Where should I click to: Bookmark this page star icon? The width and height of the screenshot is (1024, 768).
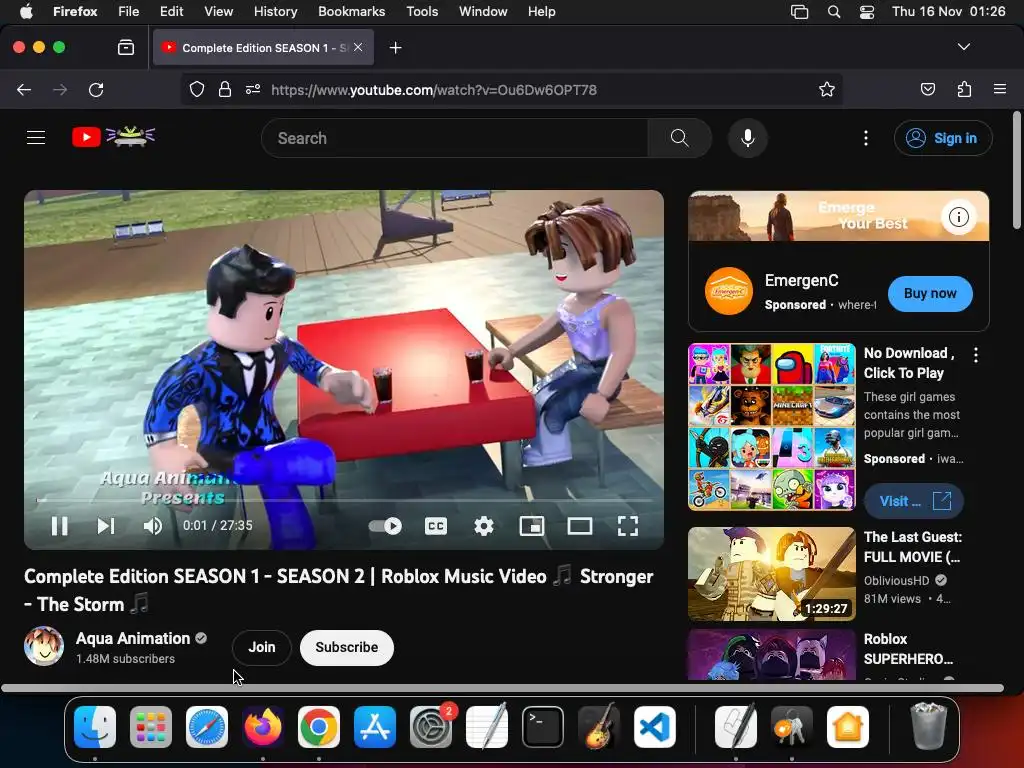tap(827, 89)
